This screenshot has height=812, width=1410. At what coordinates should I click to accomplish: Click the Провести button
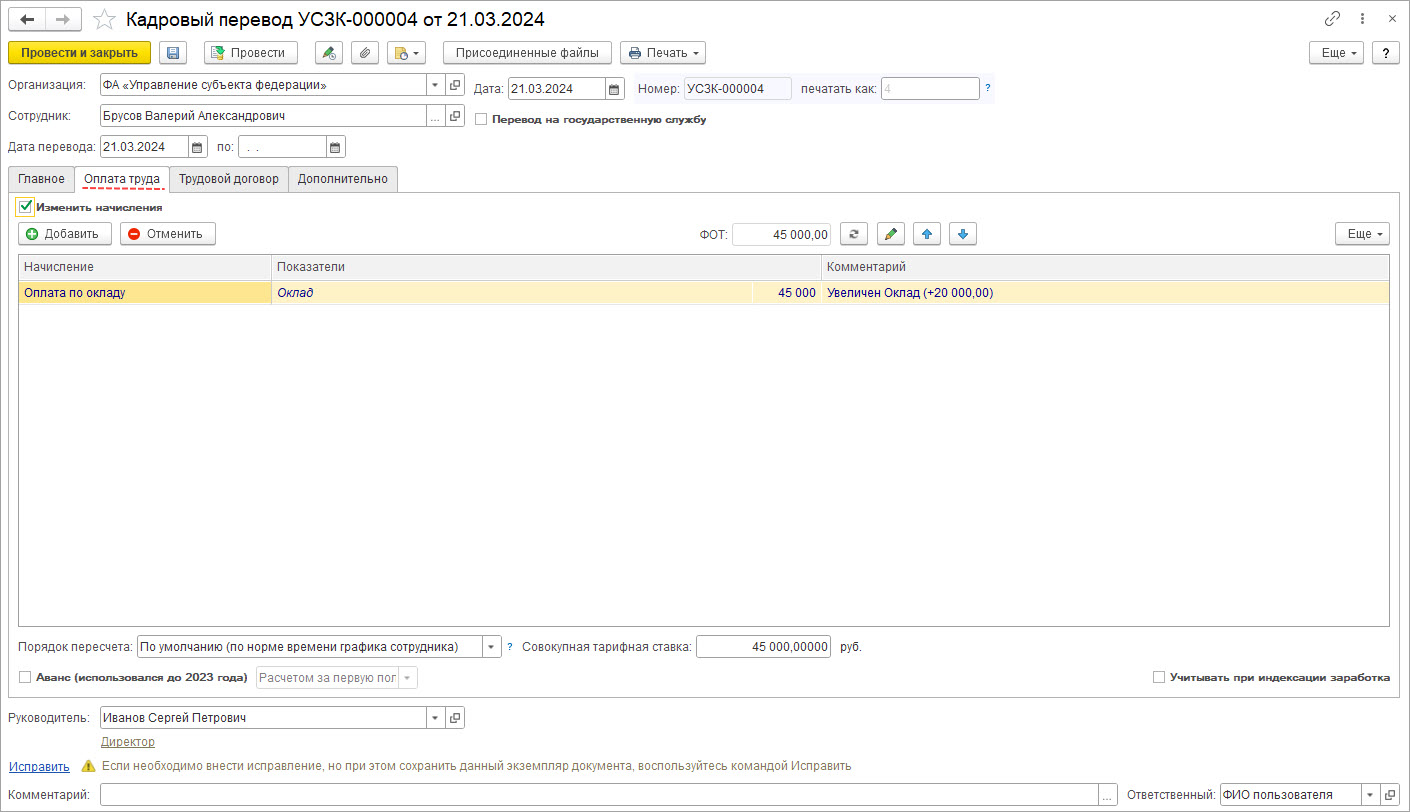point(251,52)
